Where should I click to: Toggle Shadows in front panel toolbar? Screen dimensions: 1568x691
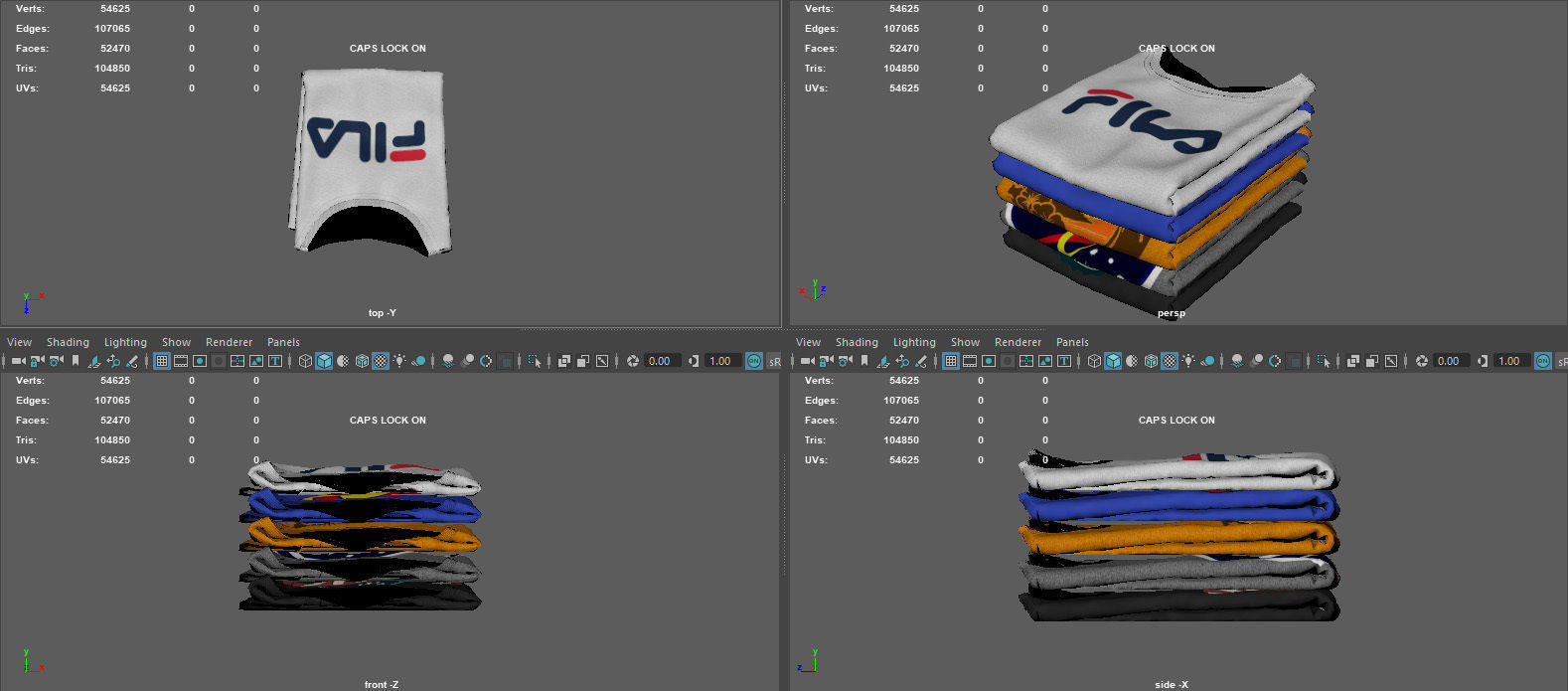(x=418, y=361)
